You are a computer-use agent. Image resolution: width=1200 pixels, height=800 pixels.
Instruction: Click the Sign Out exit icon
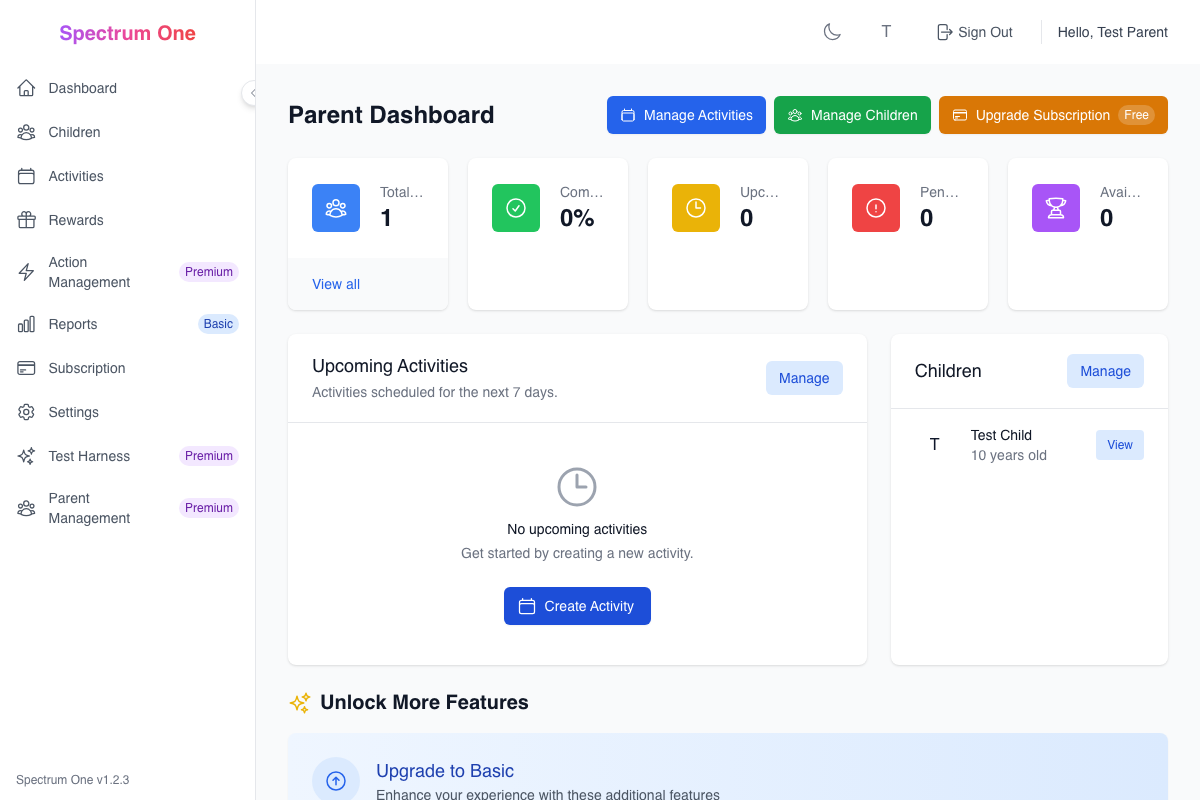942,31
